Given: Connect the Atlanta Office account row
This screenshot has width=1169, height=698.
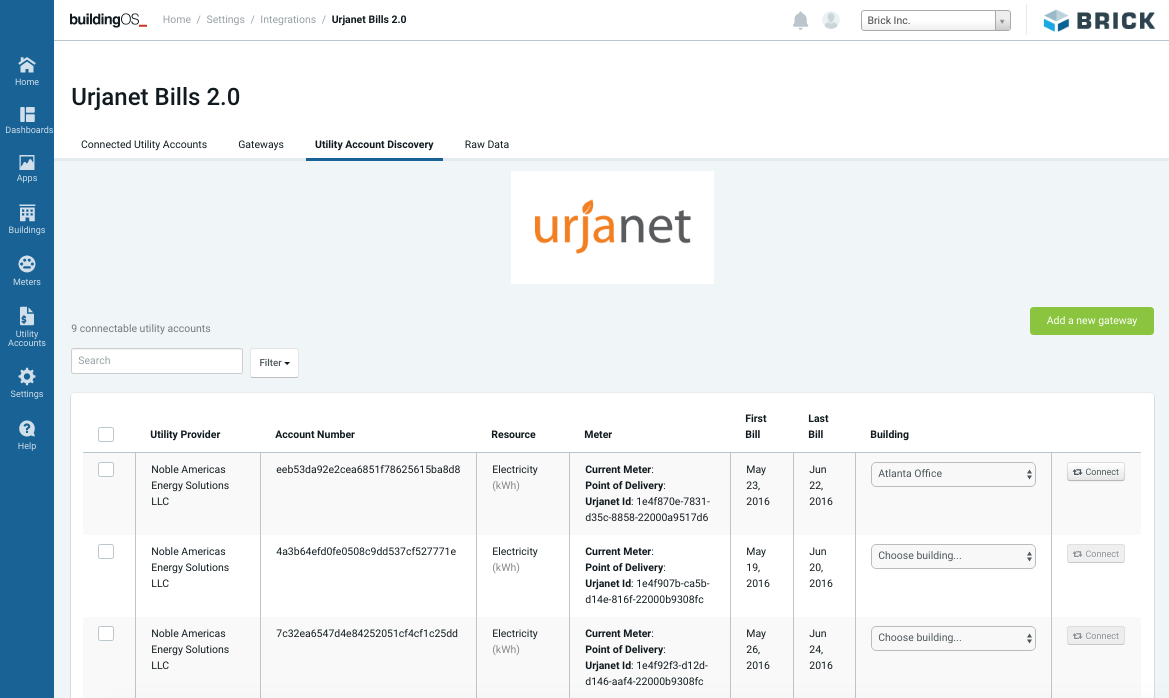Looking at the screenshot, I should point(1095,472).
